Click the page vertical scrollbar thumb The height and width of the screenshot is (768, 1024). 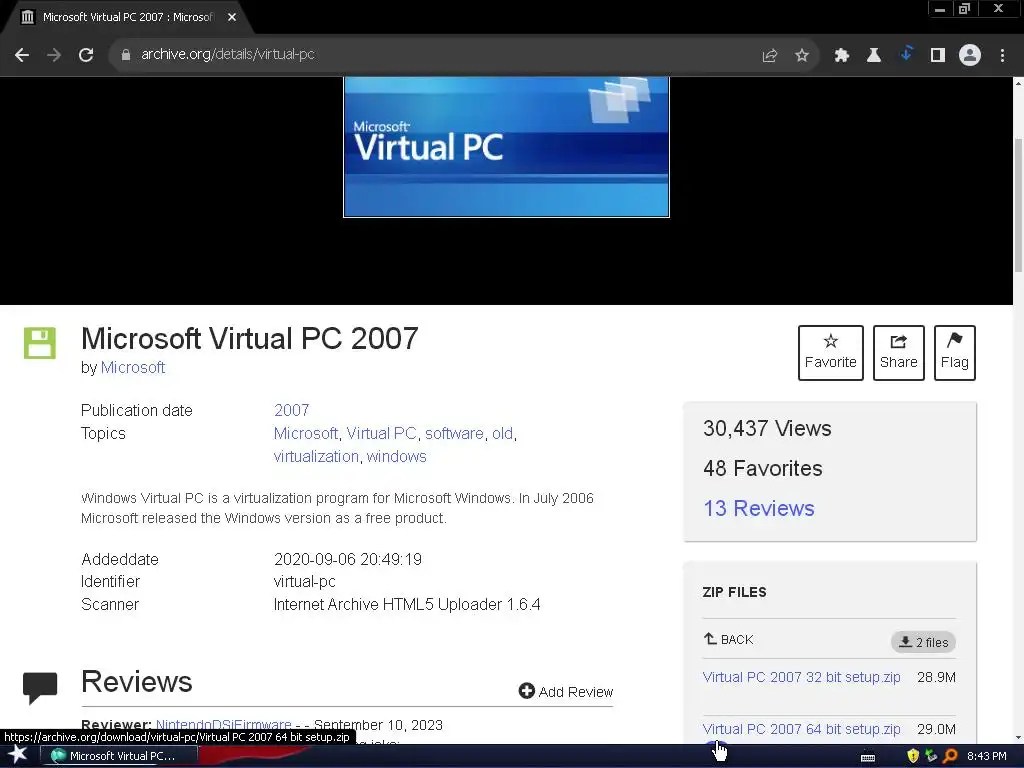(1018, 206)
